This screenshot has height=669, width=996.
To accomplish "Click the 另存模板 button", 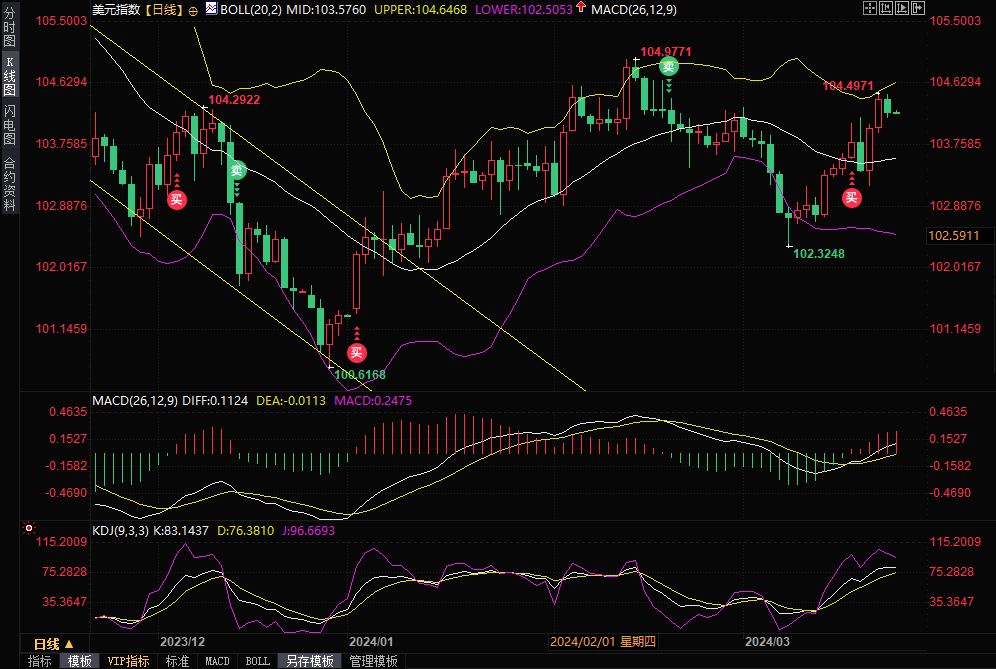I will (x=309, y=661).
